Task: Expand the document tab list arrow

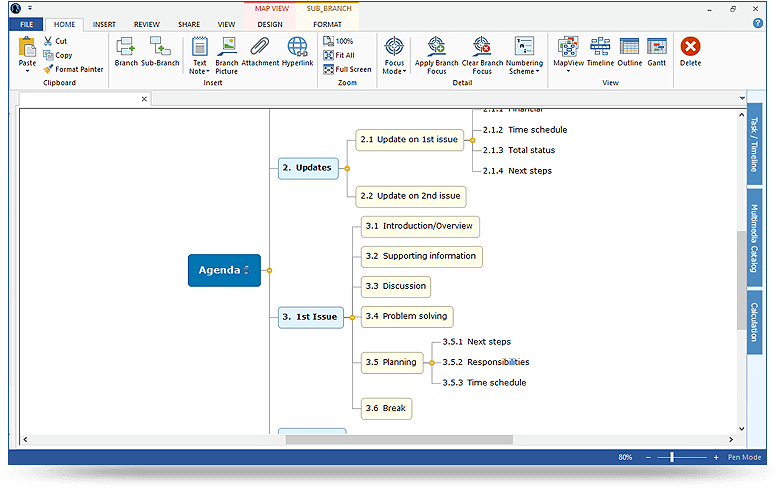Action: click(x=742, y=99)
